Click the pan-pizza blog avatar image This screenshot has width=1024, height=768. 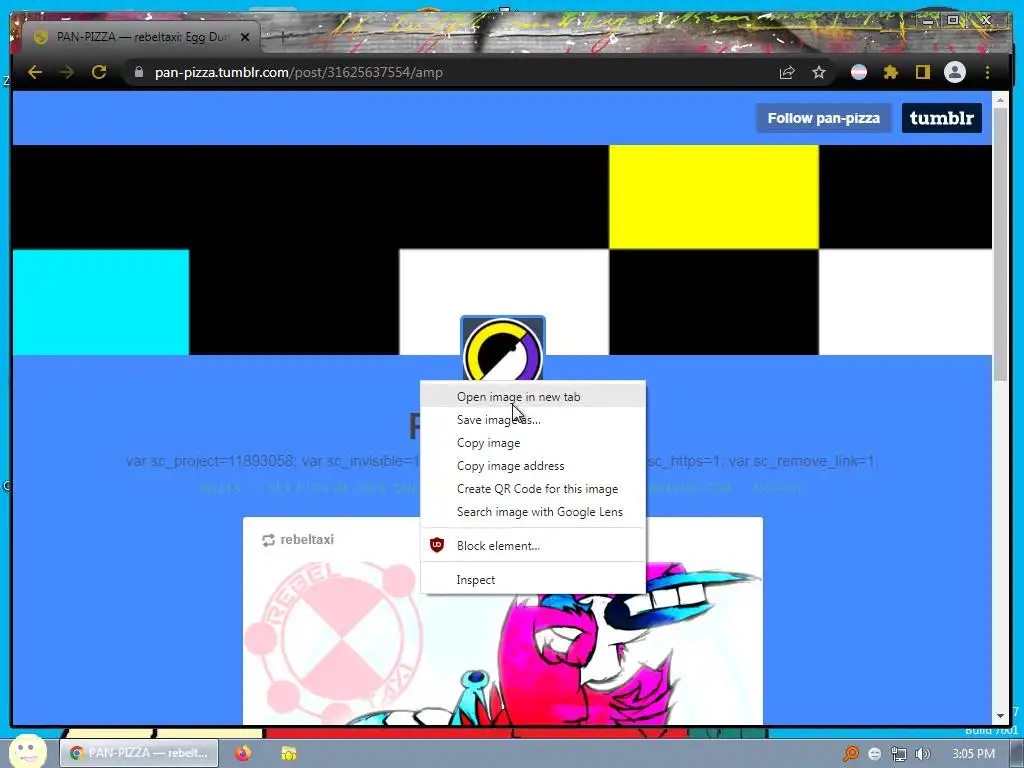click(x=503, y=348)
